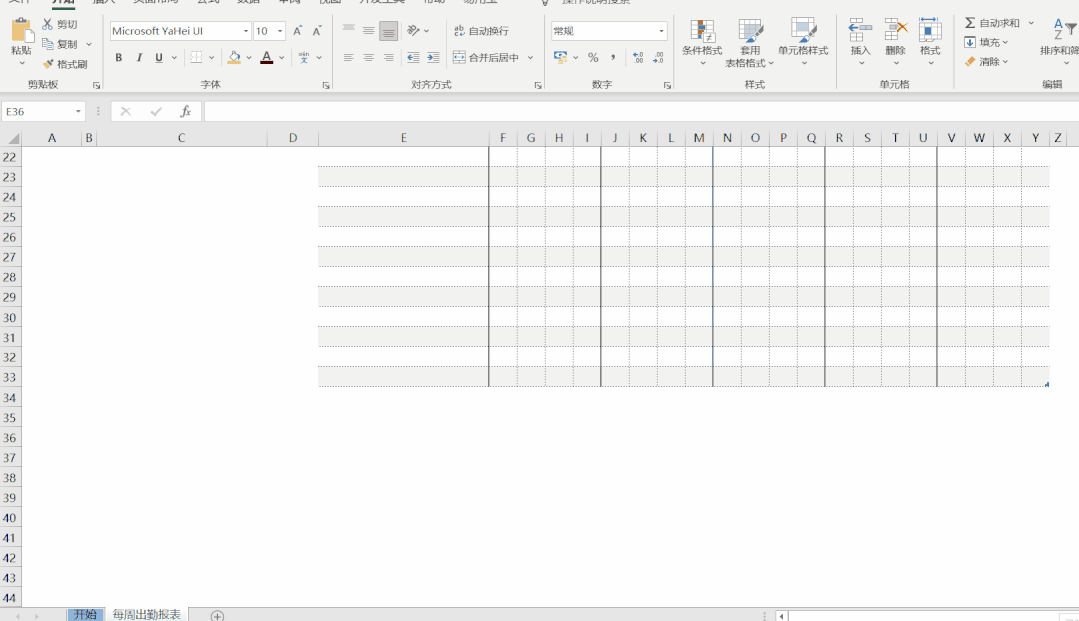Screen dimensions: 1079x621
Task: Add a new sheet with plus icon
Action: [x=217, y=615]
